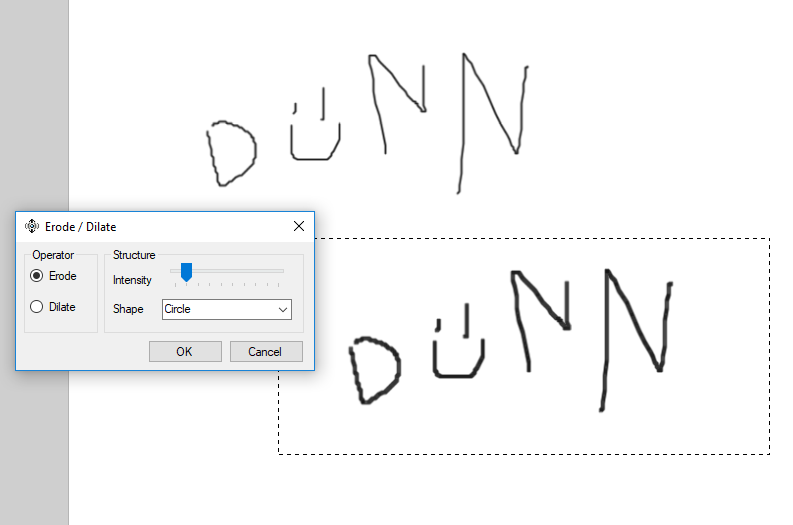Close the Erode / Dilate dialog
Image resolution: width=793 pixels, height=525 pixels.
click(298, 227)
